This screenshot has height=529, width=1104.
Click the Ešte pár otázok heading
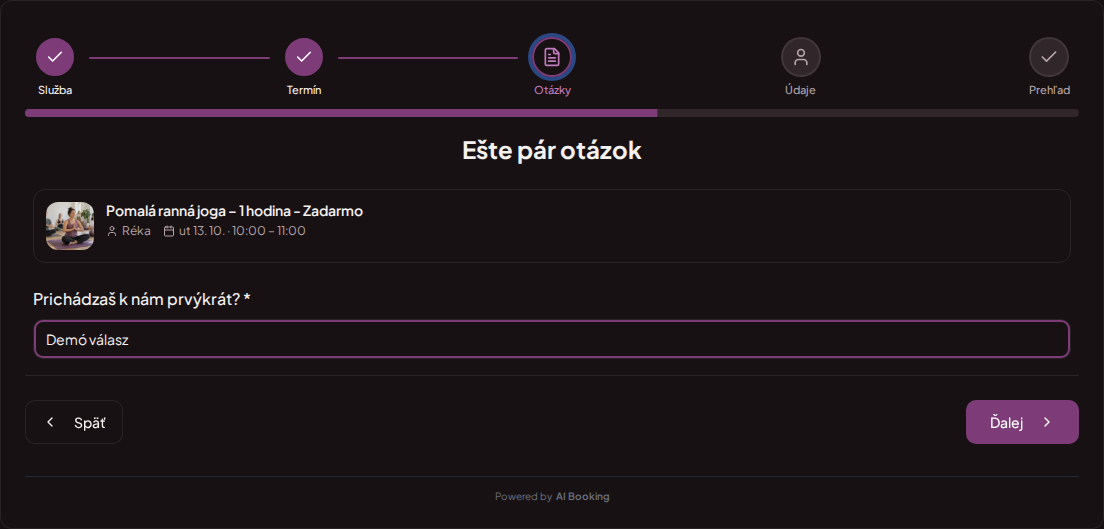click(x=552, y=151)
